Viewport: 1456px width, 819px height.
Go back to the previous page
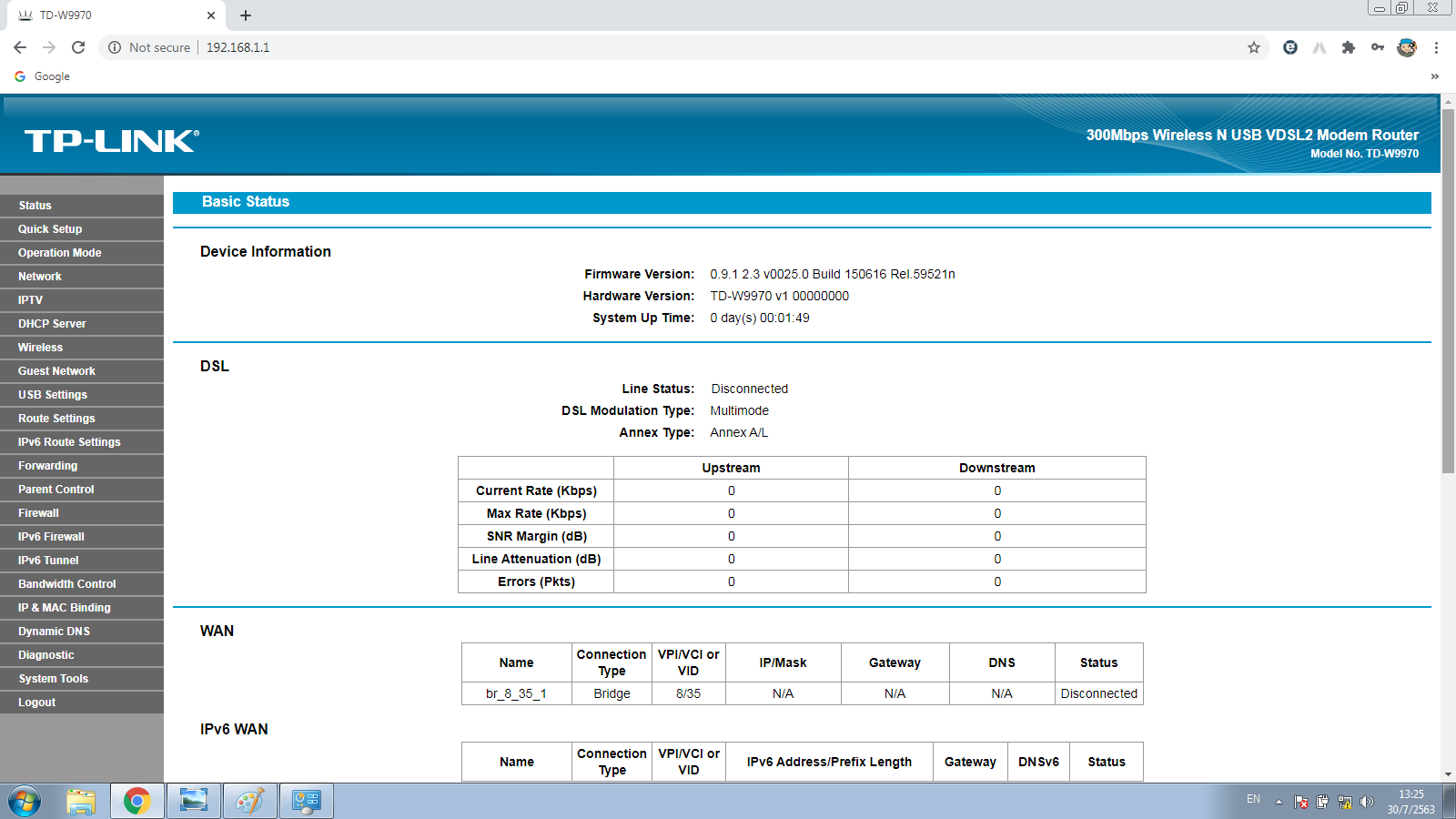tap(20, 47)
